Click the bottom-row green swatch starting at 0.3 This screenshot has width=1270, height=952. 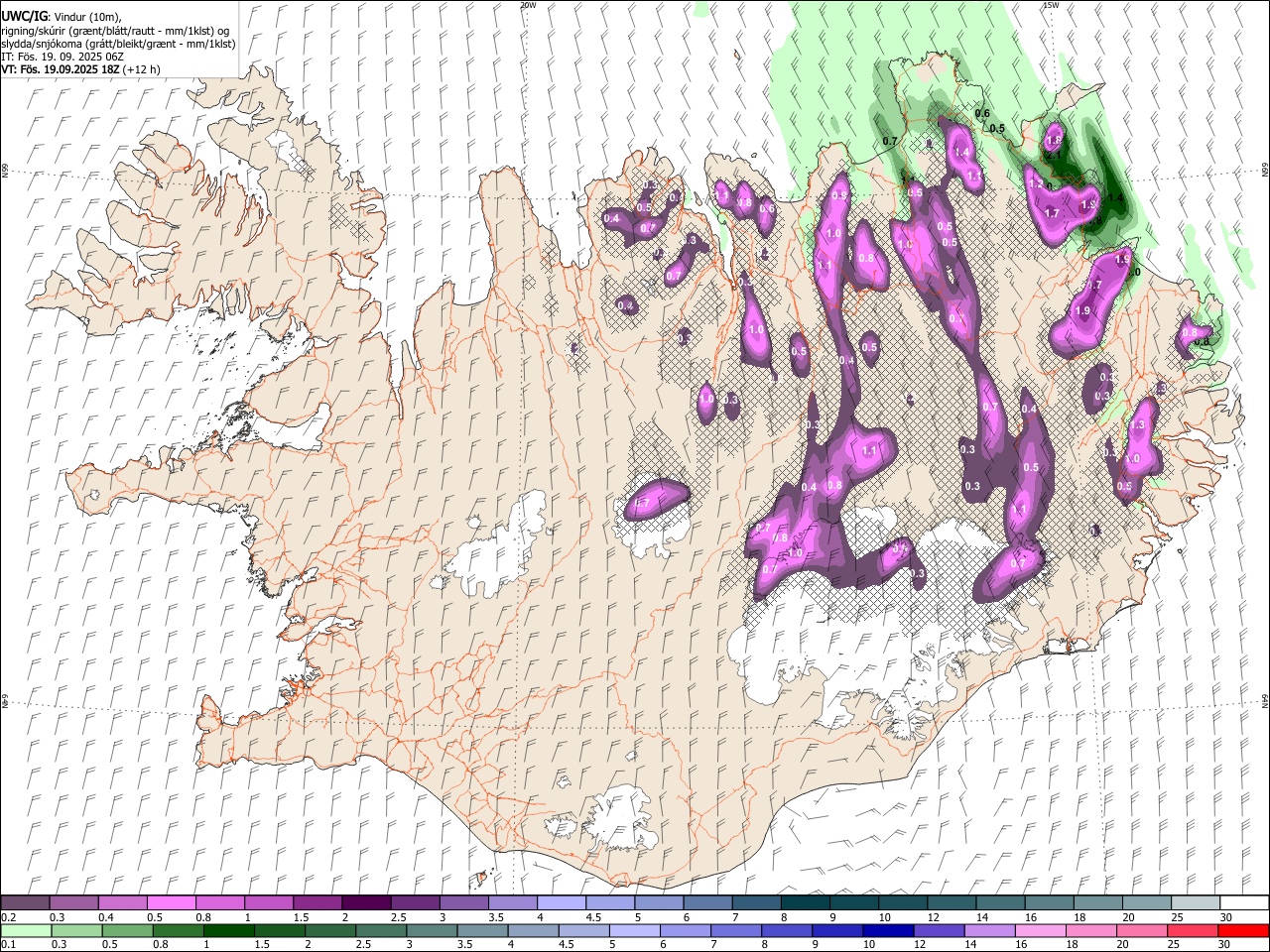click(77, 931)
